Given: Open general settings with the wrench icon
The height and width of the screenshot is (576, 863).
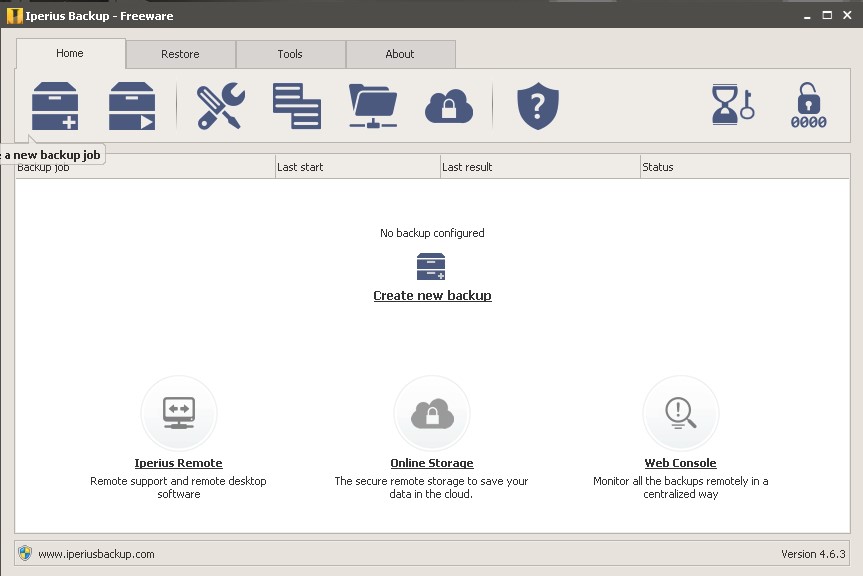Looking at the screenshot, I should click(x=222, y=104).
